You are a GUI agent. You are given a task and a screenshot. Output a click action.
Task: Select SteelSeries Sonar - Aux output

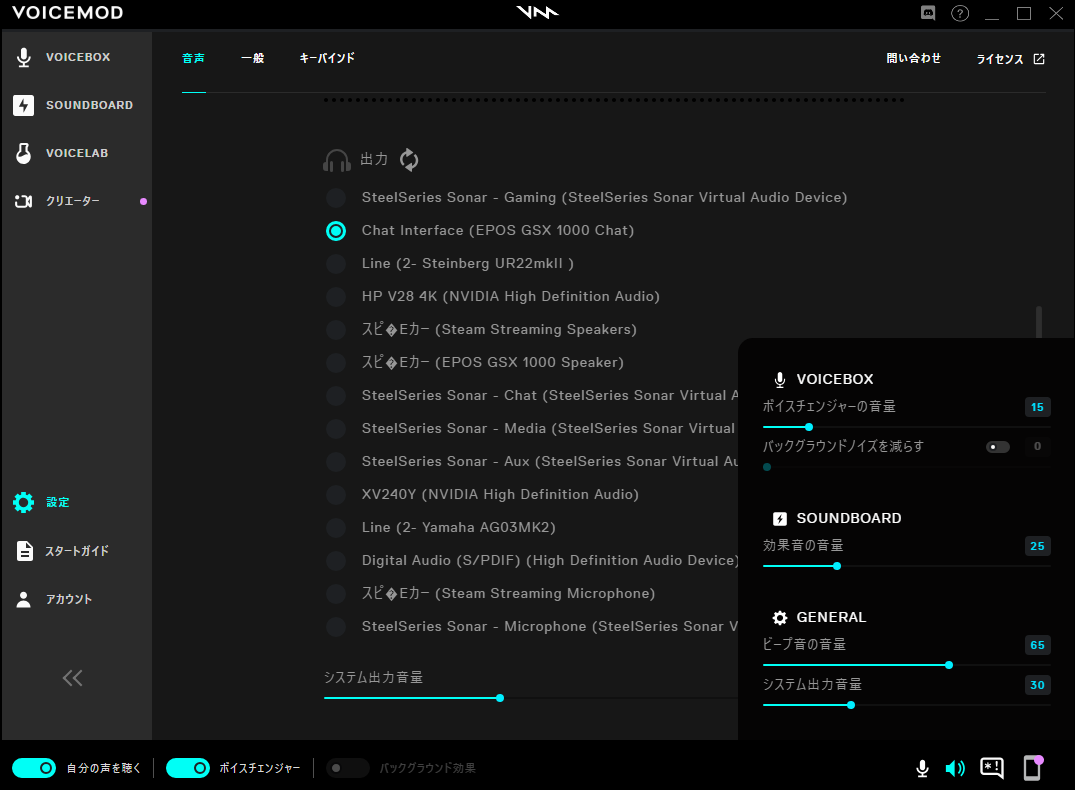[336, 462]
